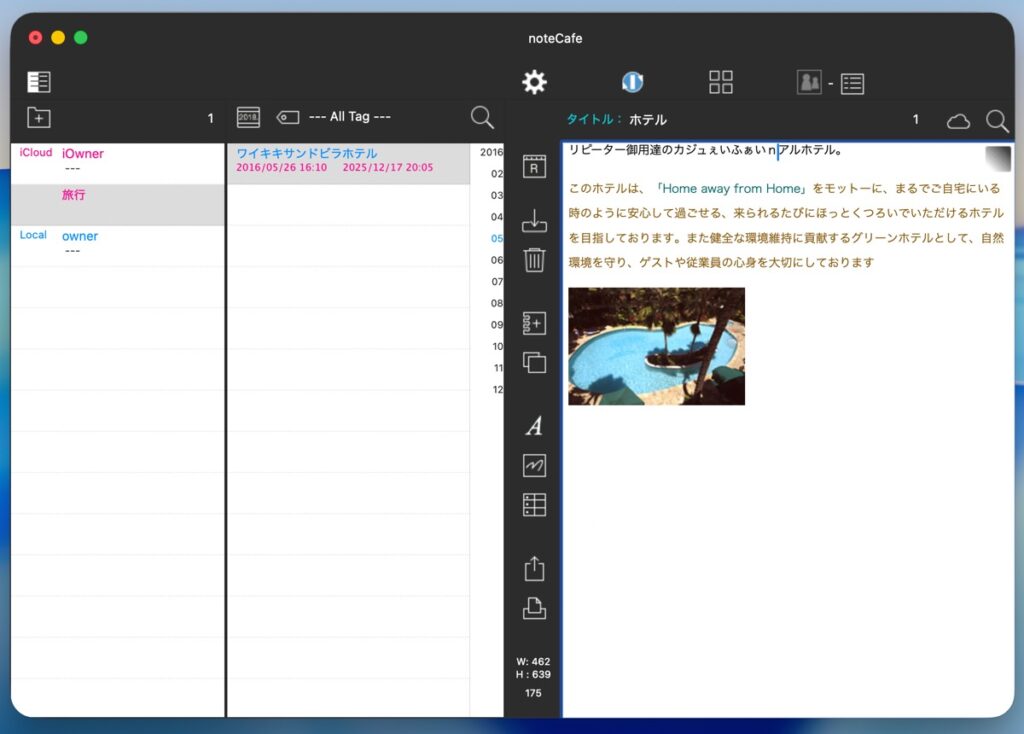Toggle the calendar date filter
Screen dimensions: 1024x734
coord(248,117)
